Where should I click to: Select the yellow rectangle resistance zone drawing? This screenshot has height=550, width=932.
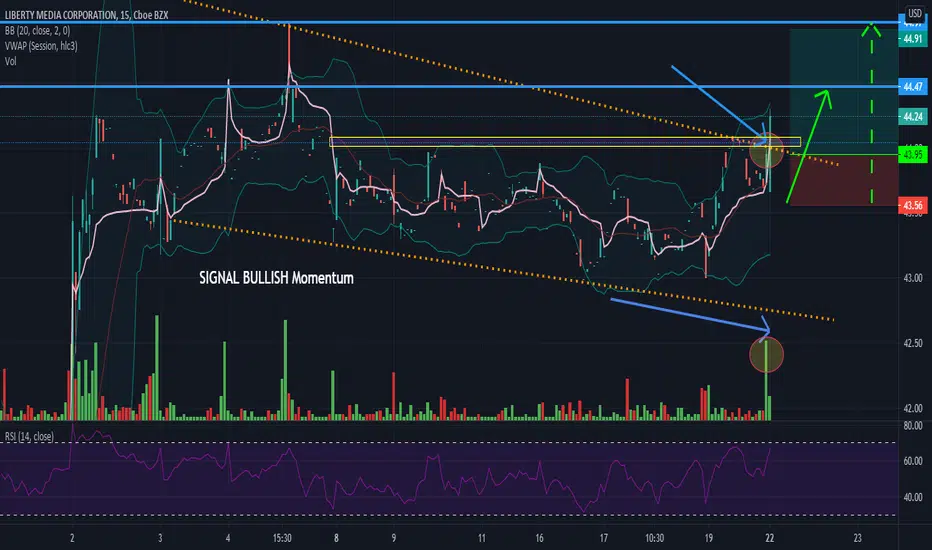coord(565,142)
